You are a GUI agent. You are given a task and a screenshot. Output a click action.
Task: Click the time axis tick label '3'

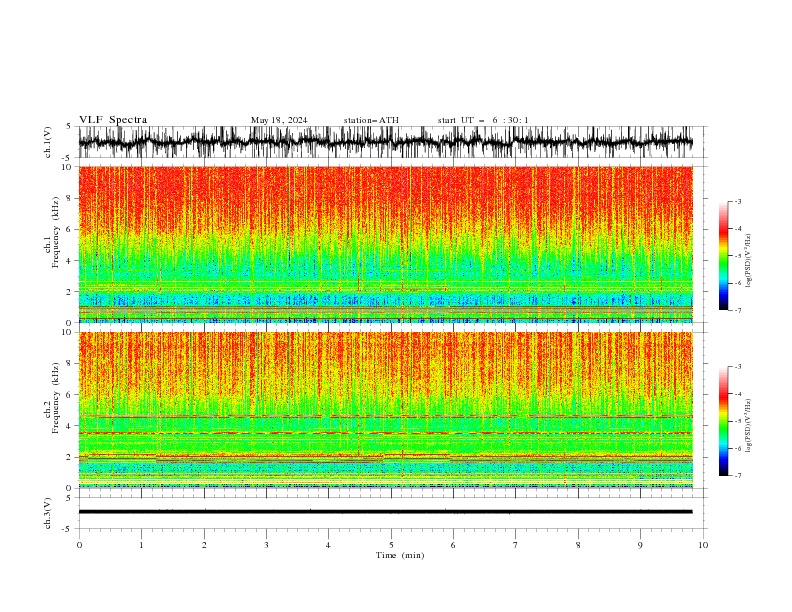click(266, 545)
